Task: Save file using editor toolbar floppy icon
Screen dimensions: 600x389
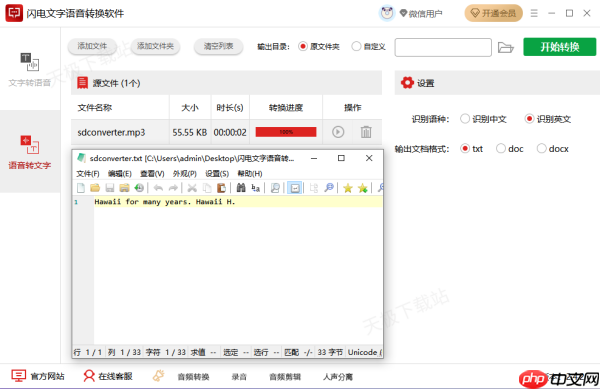Action: (110, 188)
